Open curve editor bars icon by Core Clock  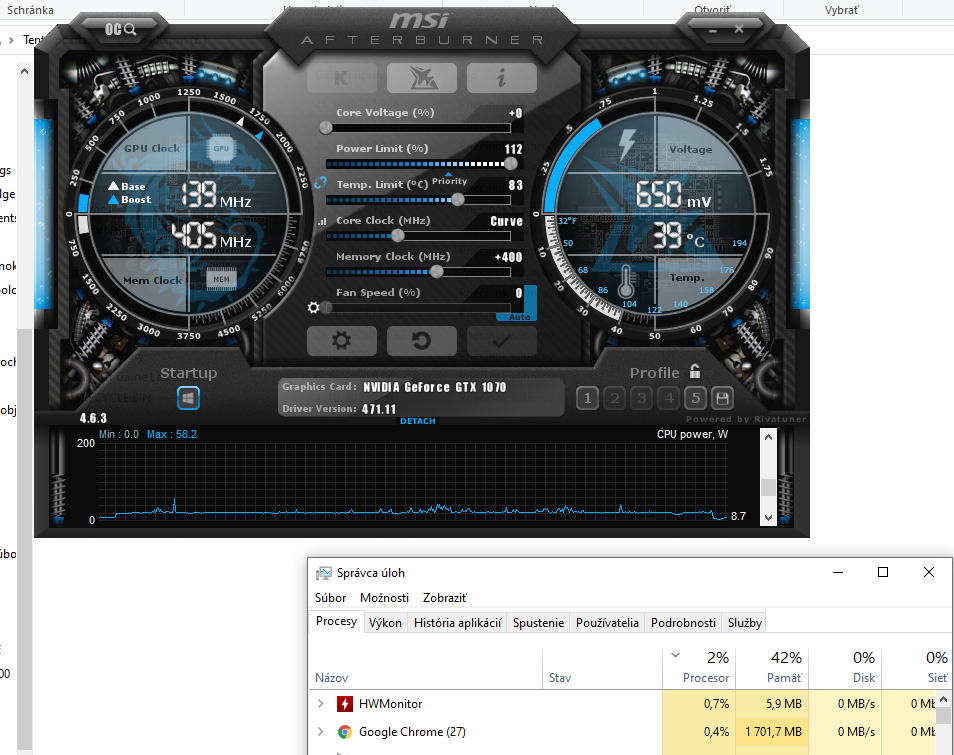(322, 221)
